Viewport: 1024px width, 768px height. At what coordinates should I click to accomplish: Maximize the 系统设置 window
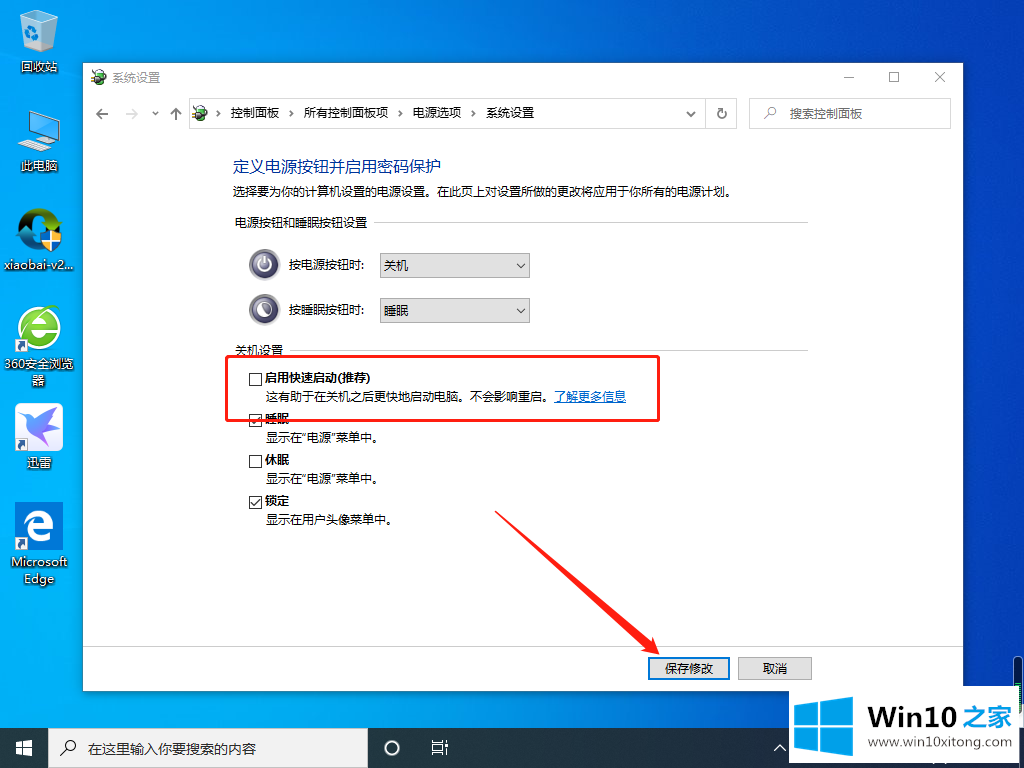(894, 77)
